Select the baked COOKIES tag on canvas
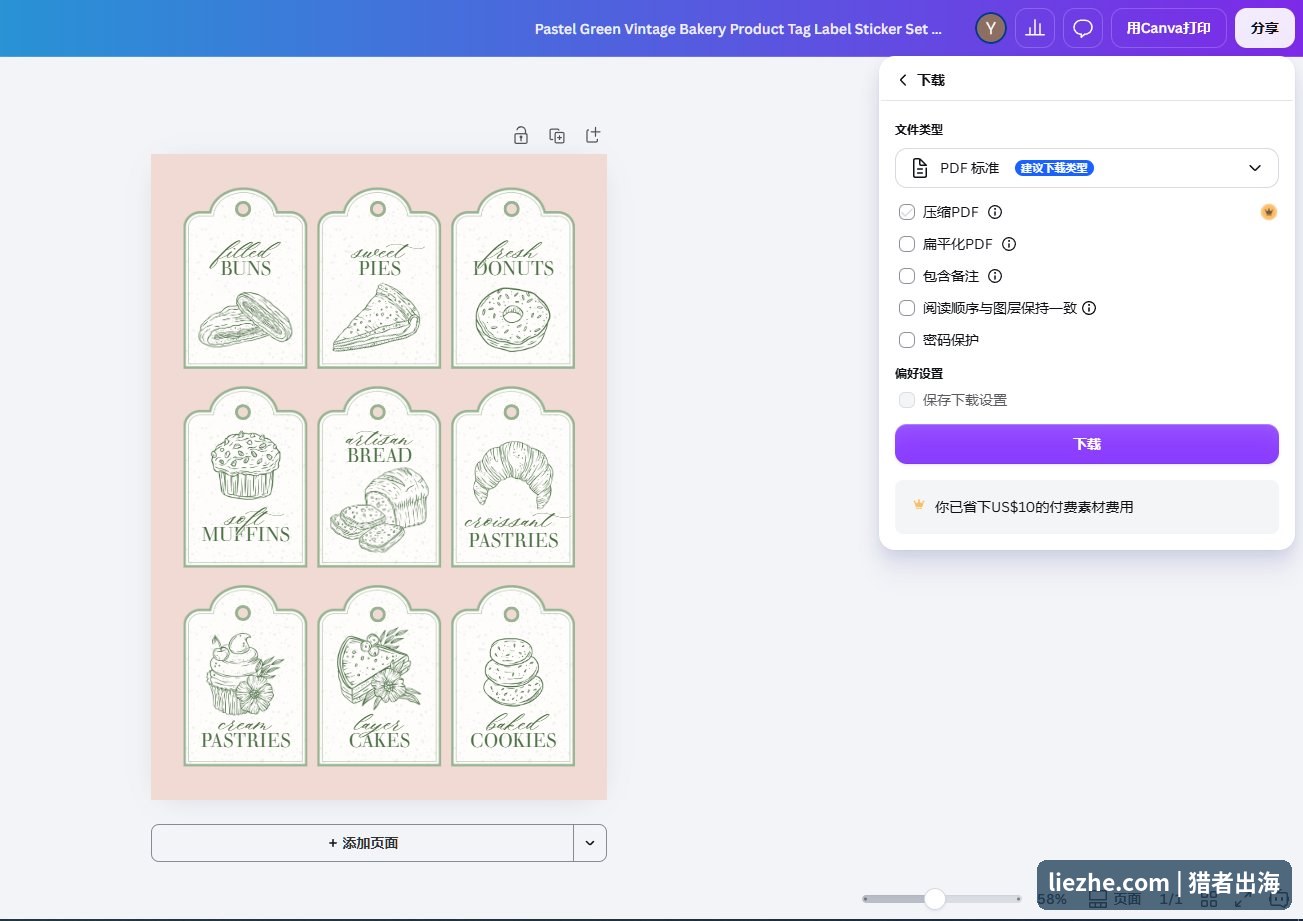 (513, 677)
